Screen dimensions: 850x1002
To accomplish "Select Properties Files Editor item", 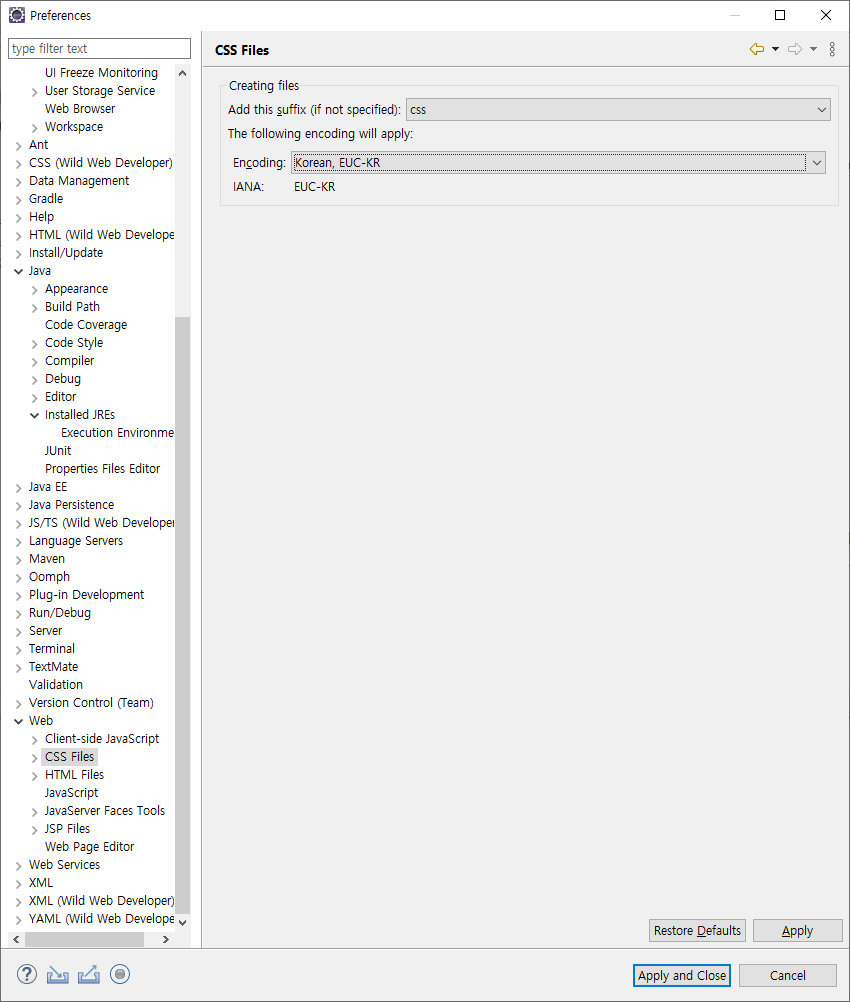I will point(102,468).
